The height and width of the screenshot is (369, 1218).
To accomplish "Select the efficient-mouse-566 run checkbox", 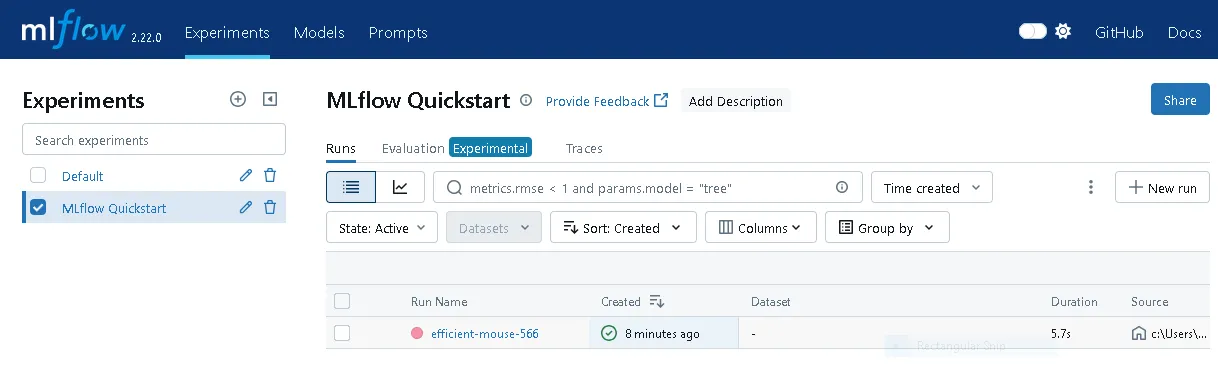I will point(342,333).
